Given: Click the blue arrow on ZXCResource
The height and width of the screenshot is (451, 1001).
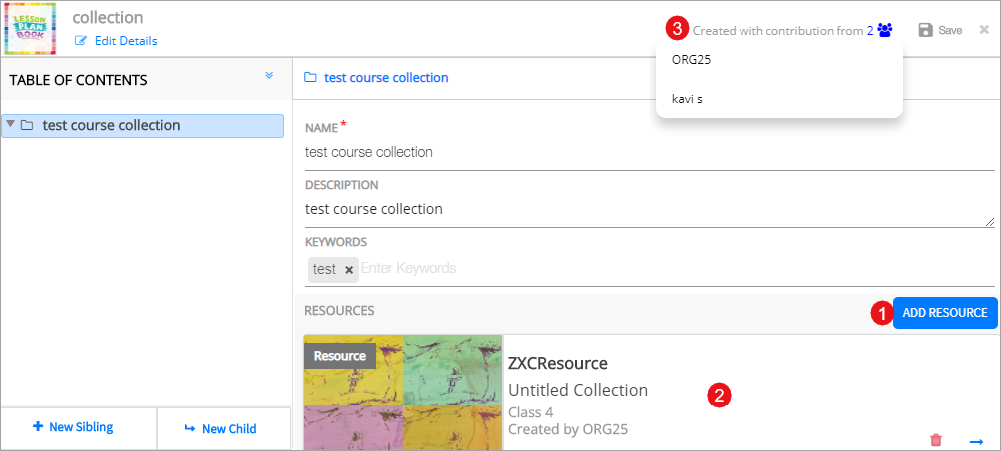Looking at the screenshot, I should click(976, 441).
